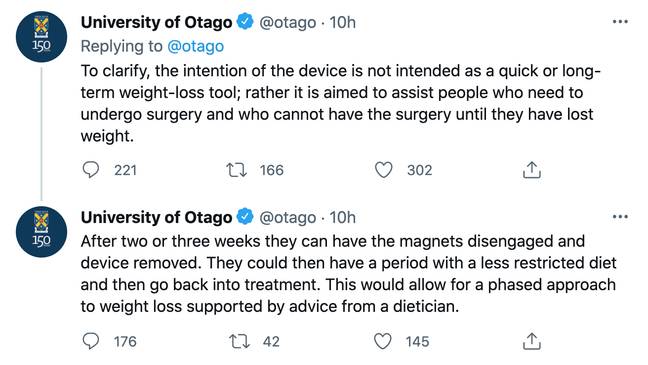The height and width of the screenshot is (365, 648).
Task: Retweet the second tweet with 42 retweets
Action: tap(239, 341)
